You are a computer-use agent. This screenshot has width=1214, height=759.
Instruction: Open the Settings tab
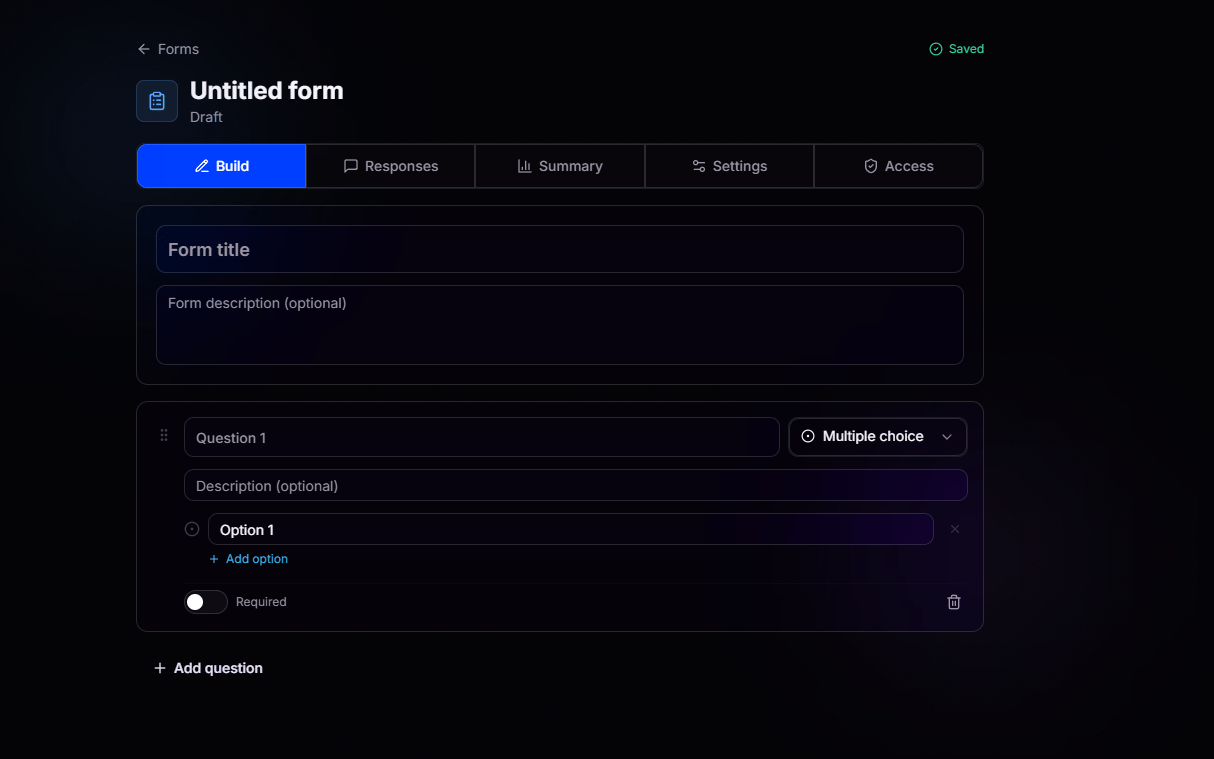point(730,166)
